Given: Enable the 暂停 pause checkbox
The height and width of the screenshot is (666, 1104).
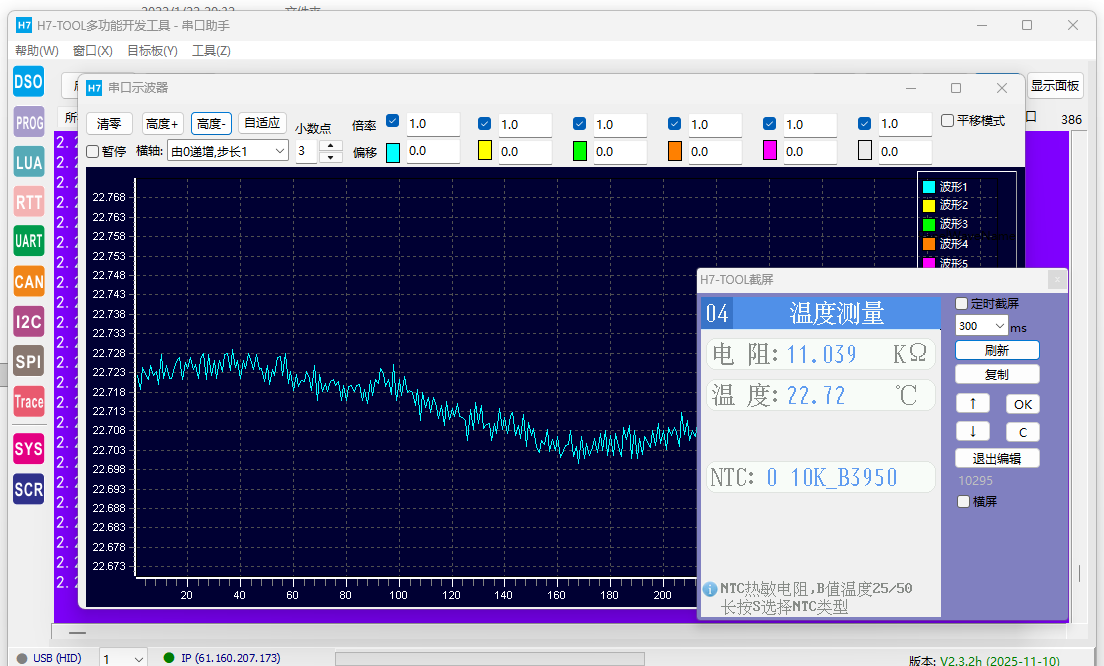Looking at the screenshot, I should tap(93, 152).
